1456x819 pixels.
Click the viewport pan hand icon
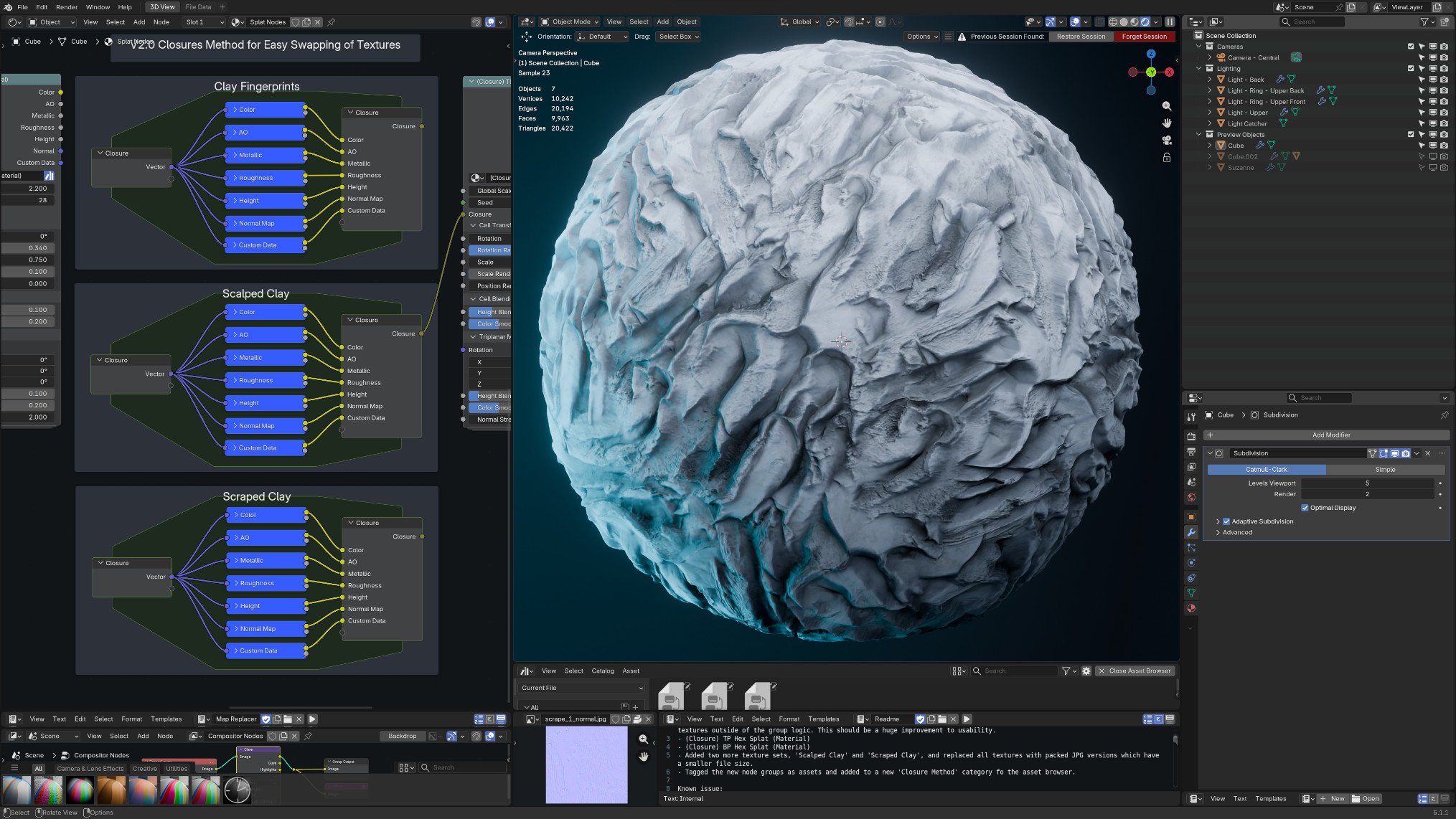tap(1167, 123)
